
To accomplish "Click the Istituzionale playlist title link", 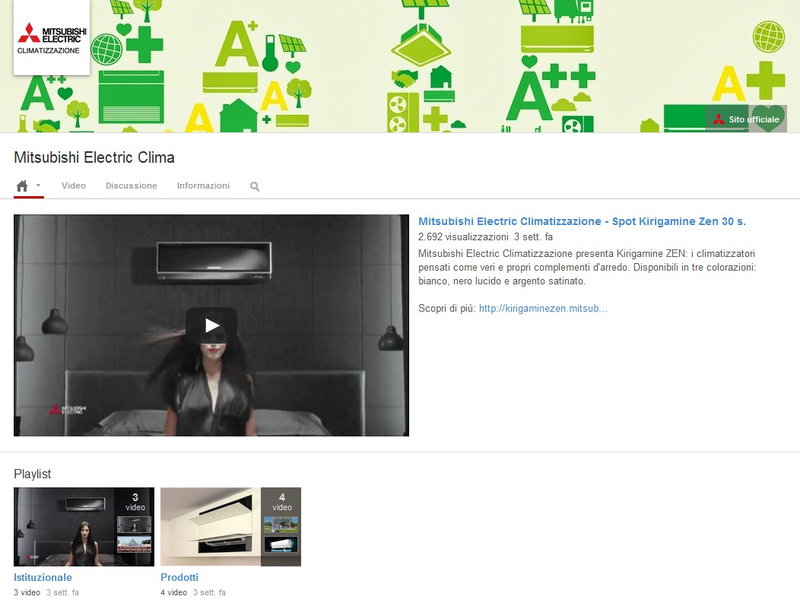I will coord(43,577).
